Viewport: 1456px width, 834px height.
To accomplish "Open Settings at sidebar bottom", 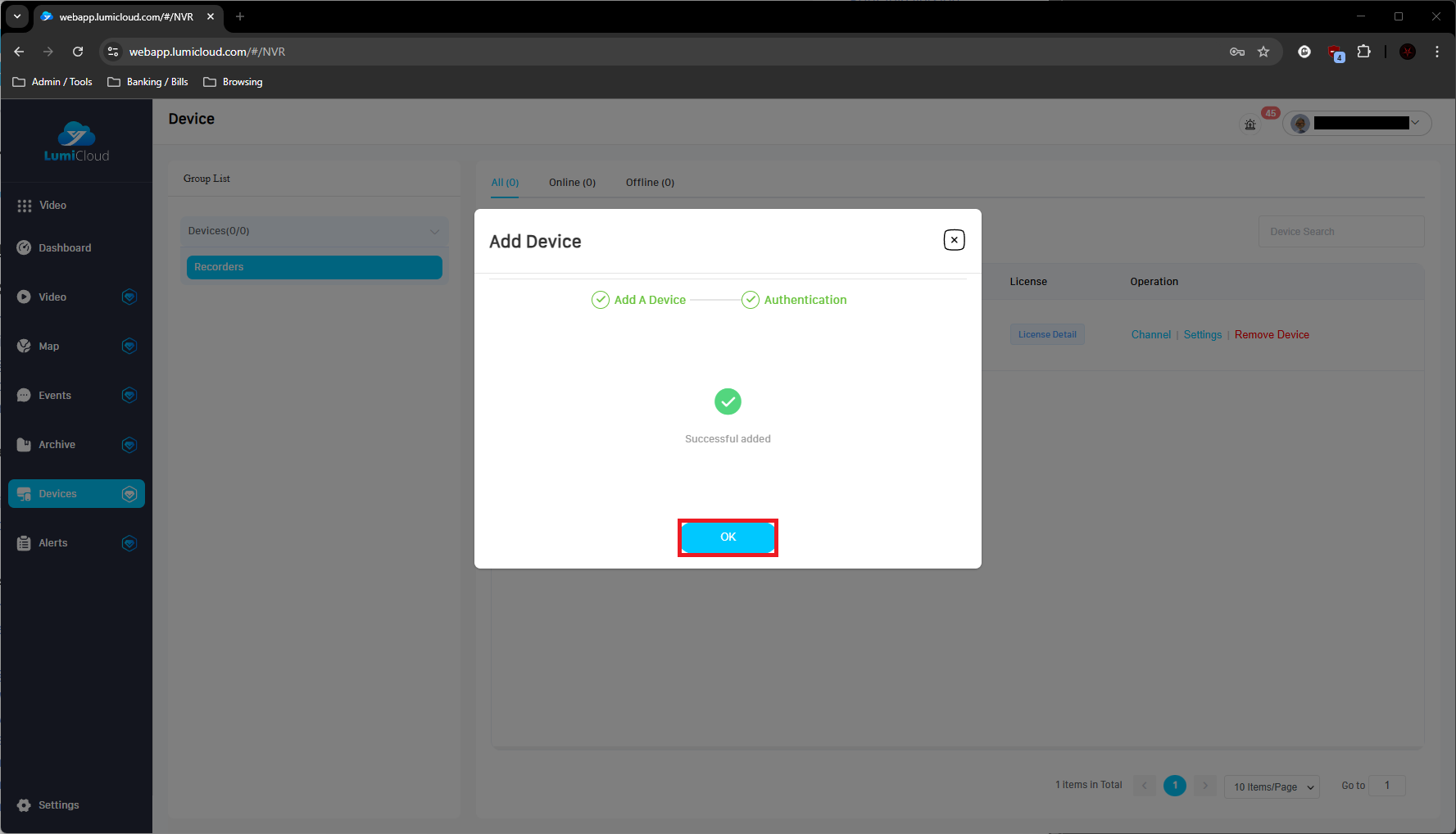I will (x=58, y=805).
